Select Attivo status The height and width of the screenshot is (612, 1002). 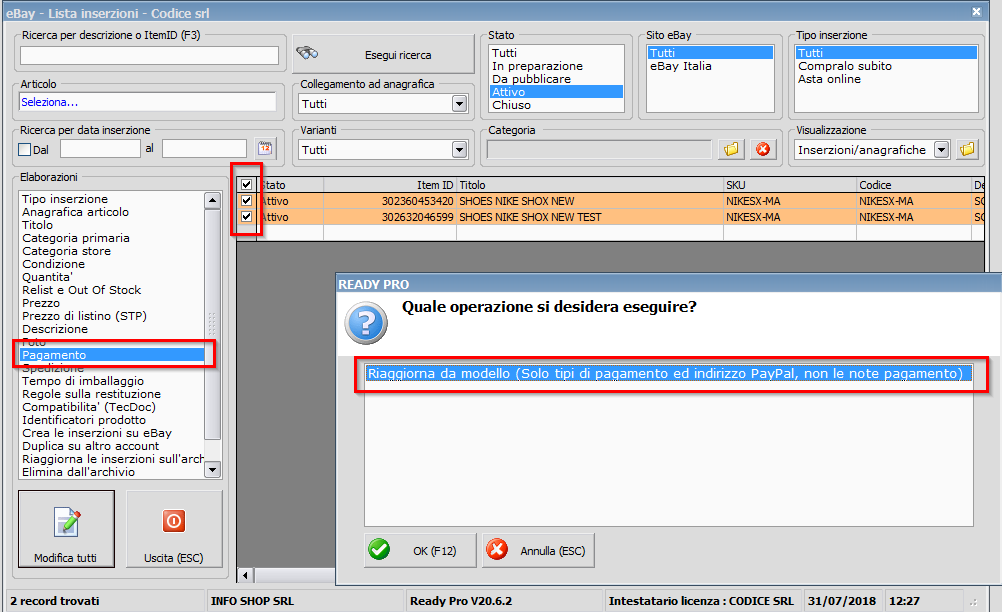[556, 92]
